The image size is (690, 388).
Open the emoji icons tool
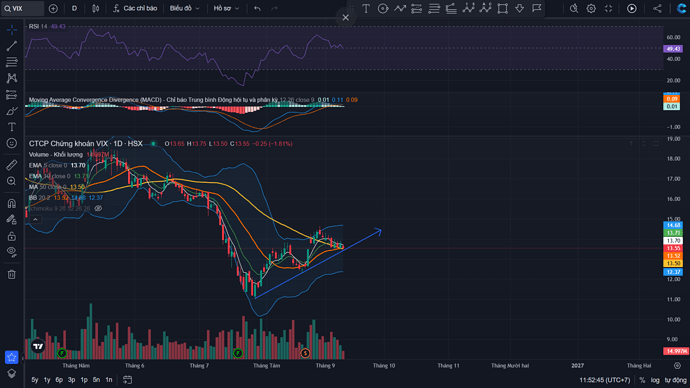(12, 143)
